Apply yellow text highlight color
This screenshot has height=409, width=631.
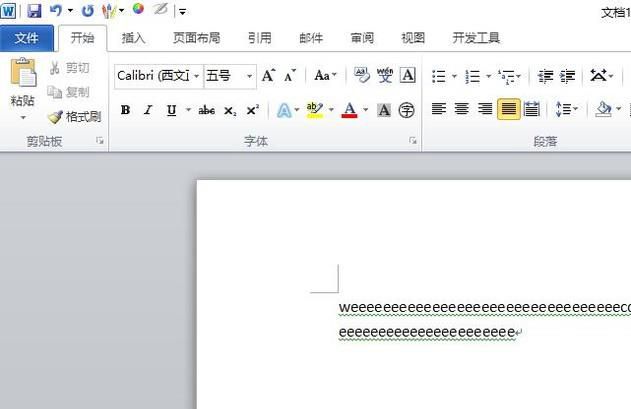click(x=315, y=110)
